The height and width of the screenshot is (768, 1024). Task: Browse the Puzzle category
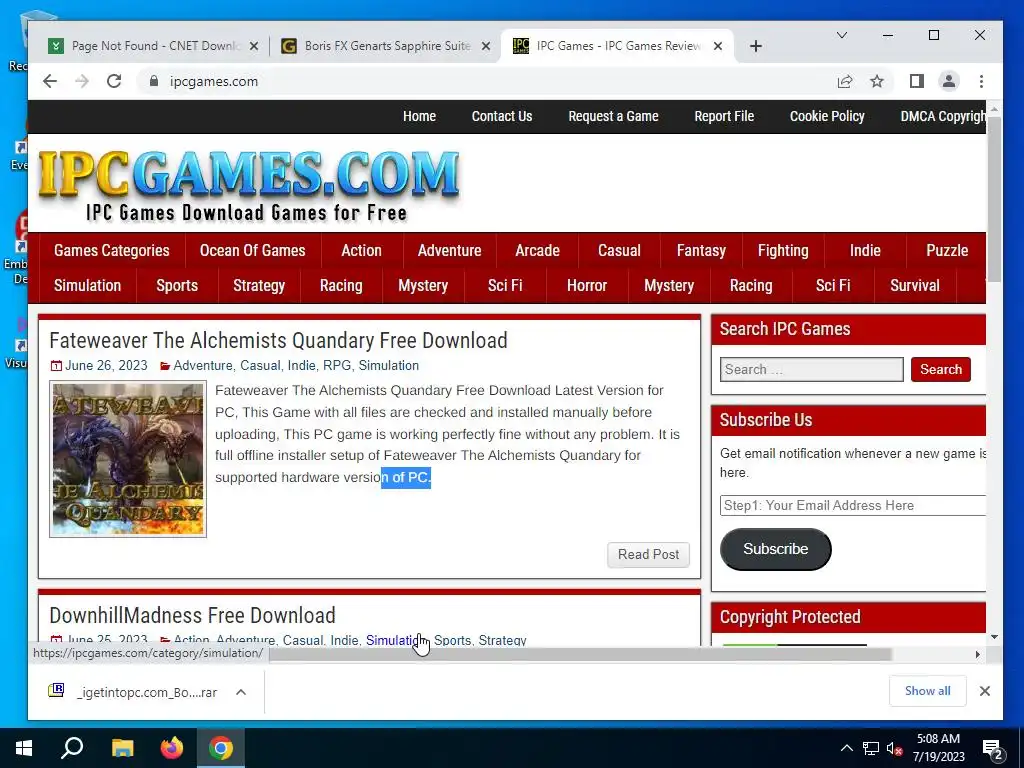pyautogui.click(x=947, y=250)
